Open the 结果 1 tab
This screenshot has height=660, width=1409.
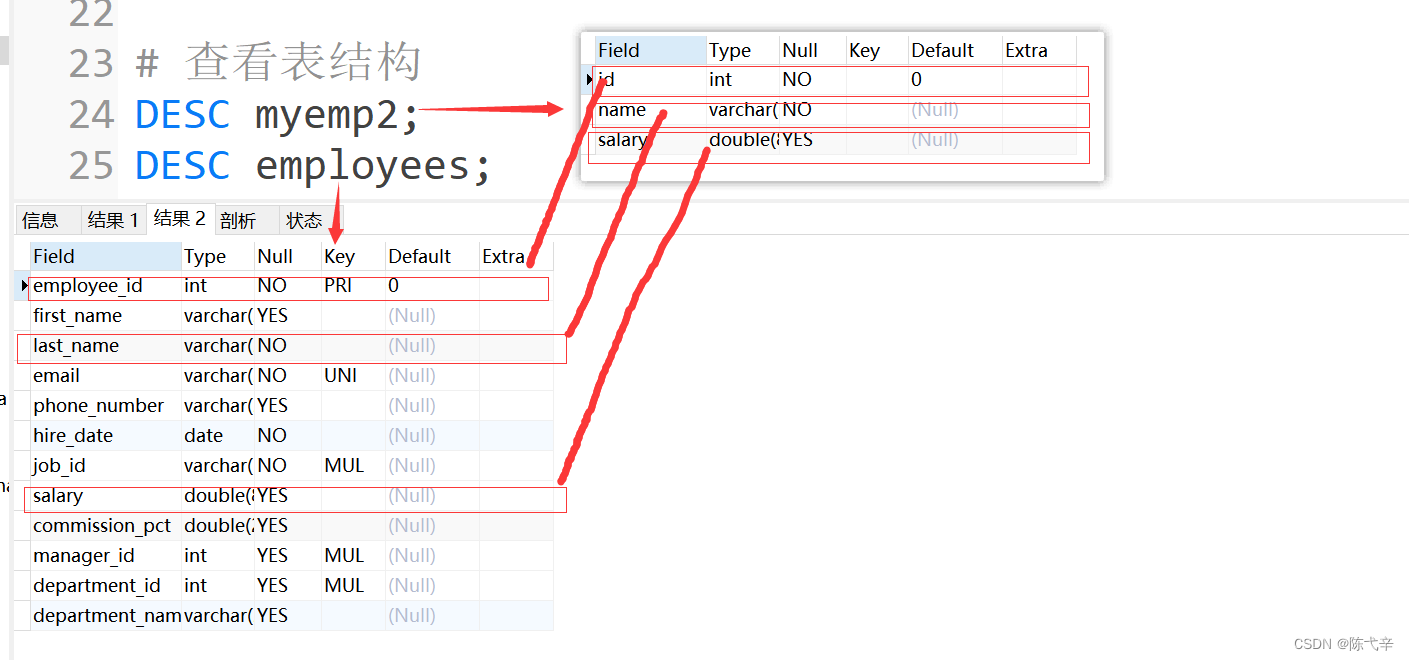point(113,221)
